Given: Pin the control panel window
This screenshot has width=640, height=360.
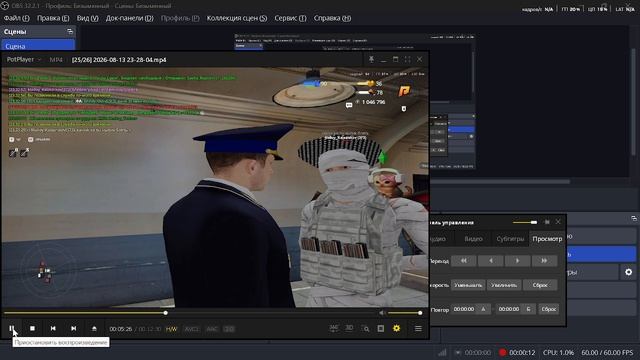Looking at the screenshot, I should pyautogui.click(x=547, y=222).
